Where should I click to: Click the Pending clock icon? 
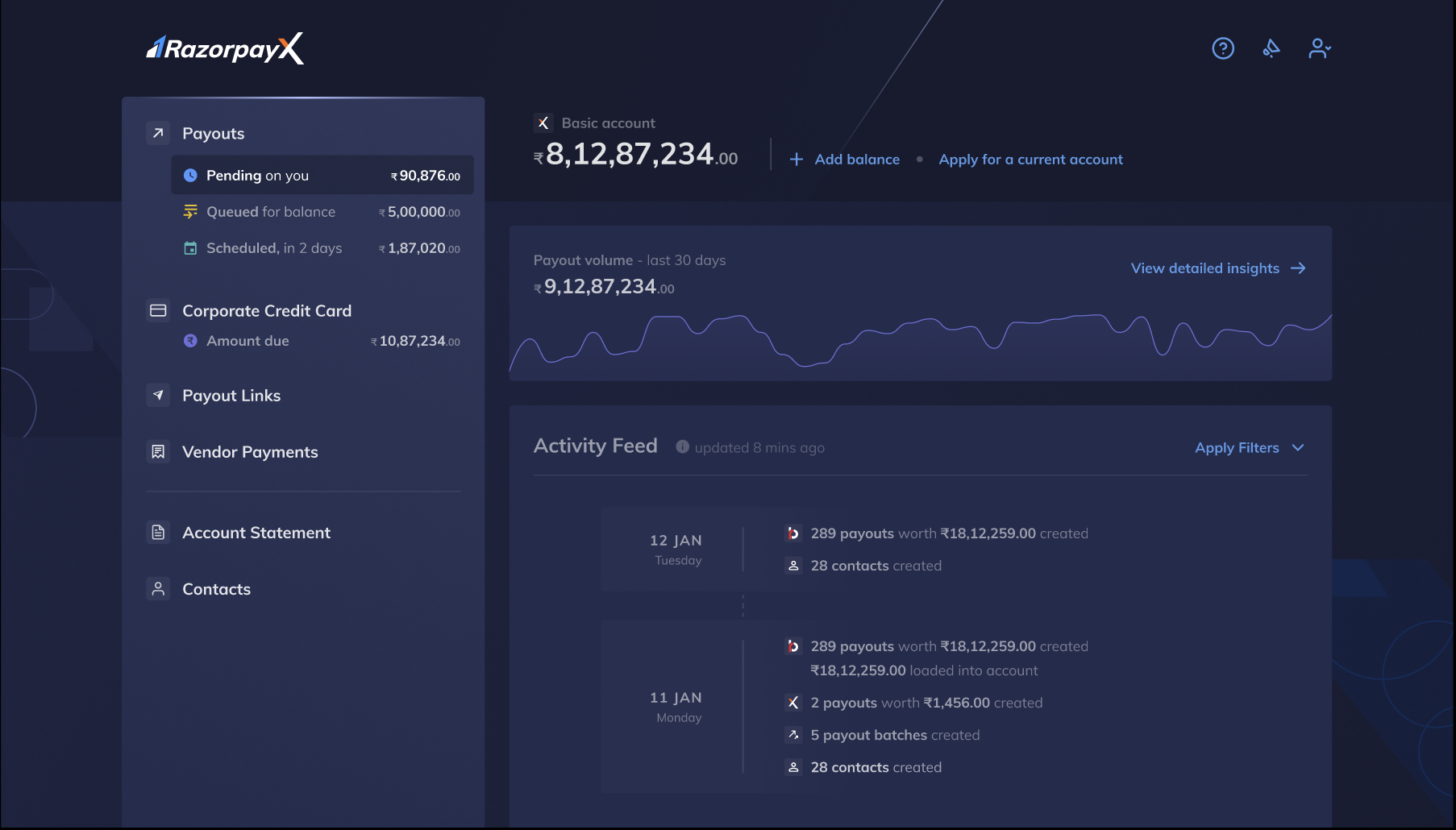(190, 175)
